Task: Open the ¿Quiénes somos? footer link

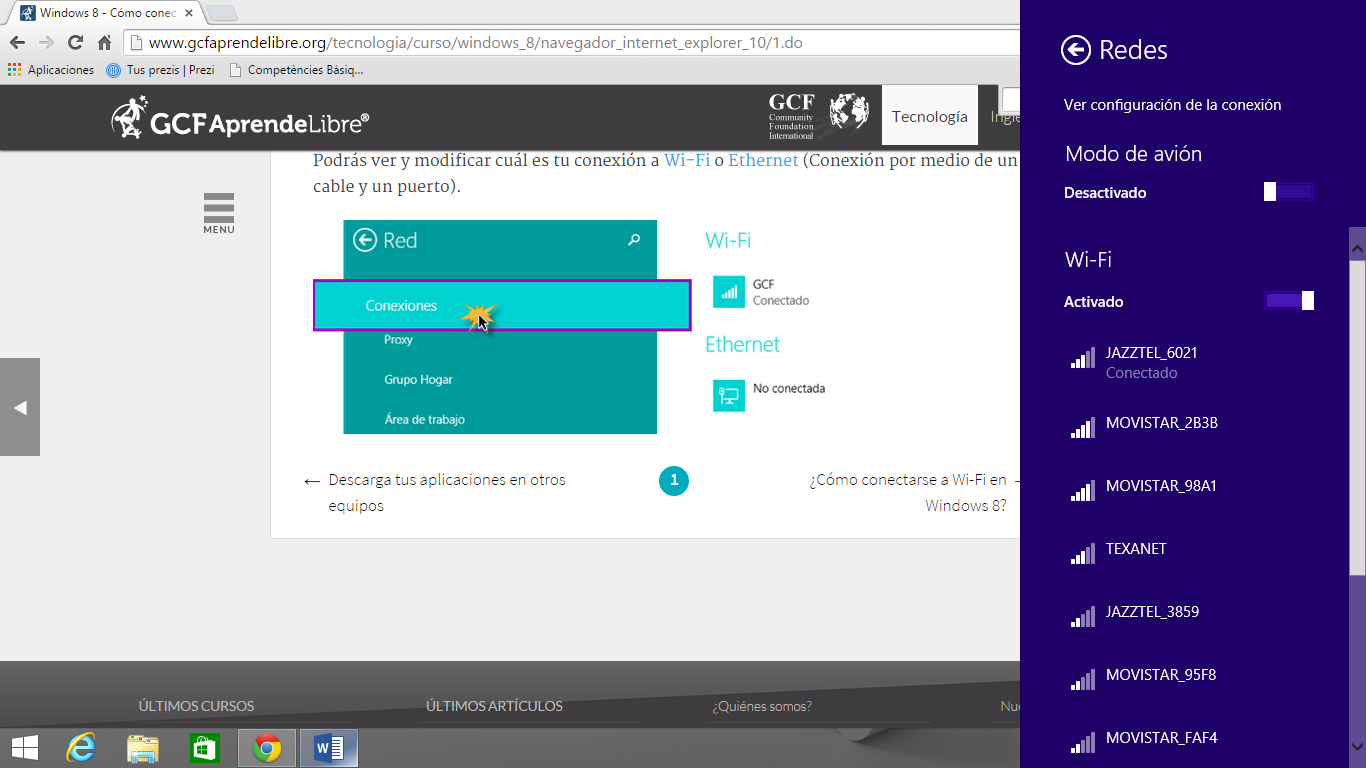Action: (762, 706)
